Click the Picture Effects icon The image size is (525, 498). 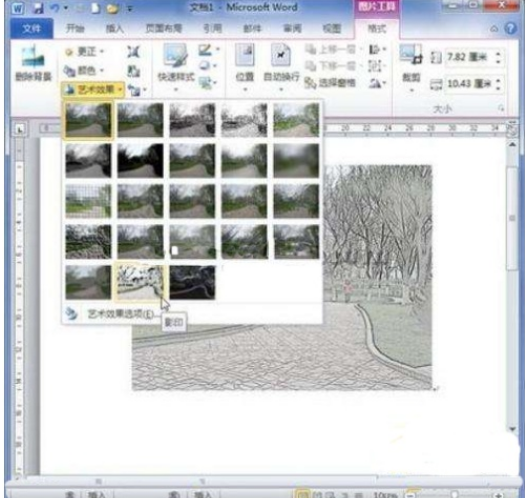click(205, 66)
